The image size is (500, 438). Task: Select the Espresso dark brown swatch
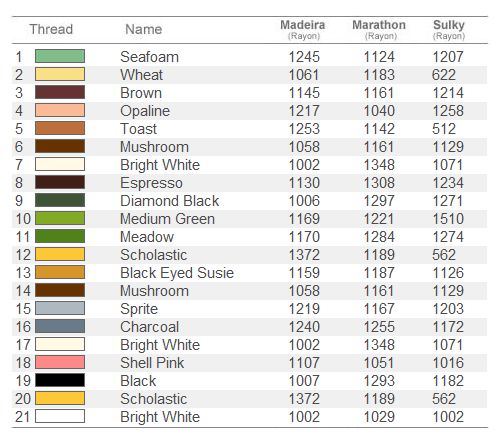(x=60, y=182)
